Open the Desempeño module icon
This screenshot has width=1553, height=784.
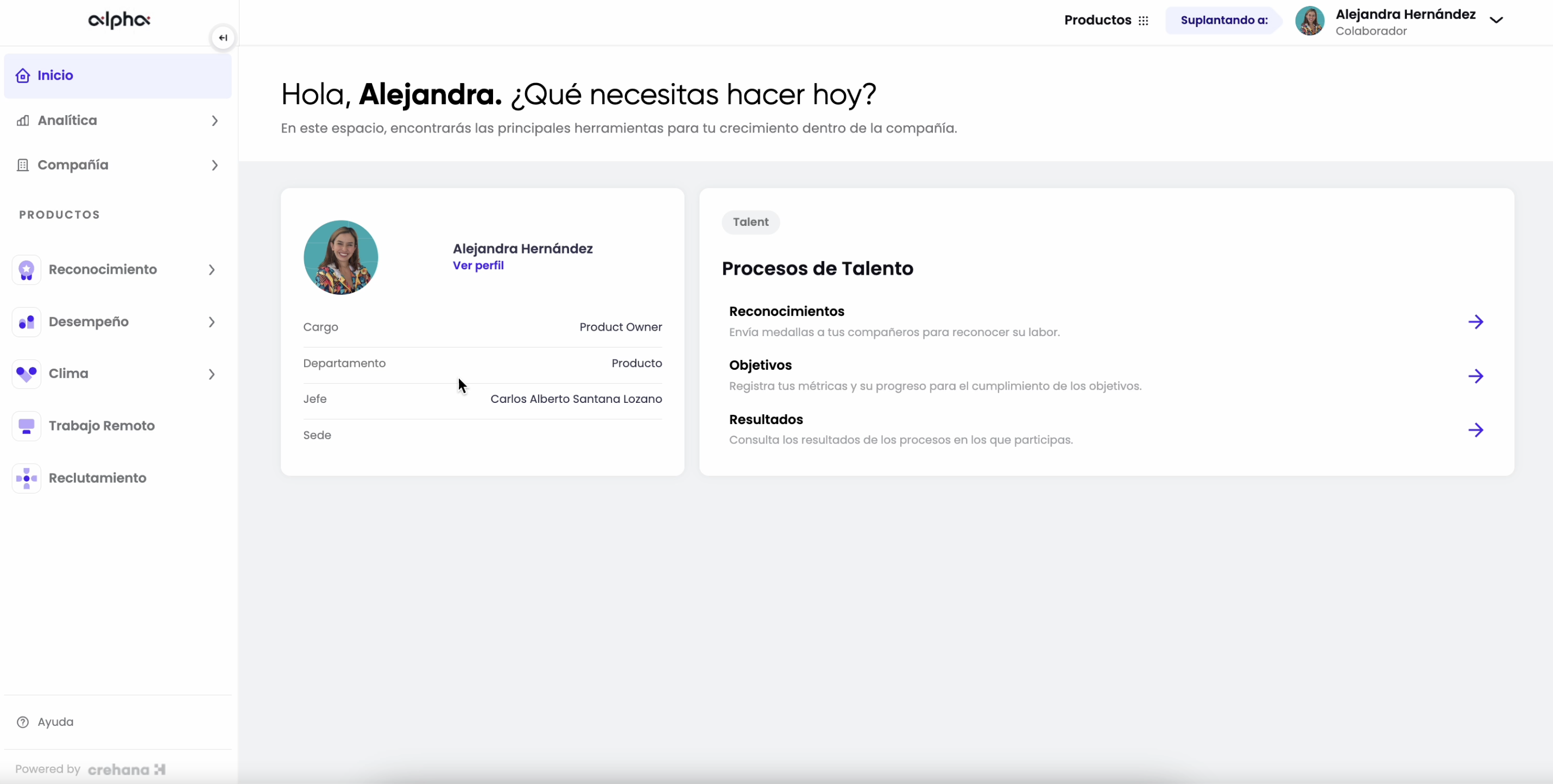point(26,322)
